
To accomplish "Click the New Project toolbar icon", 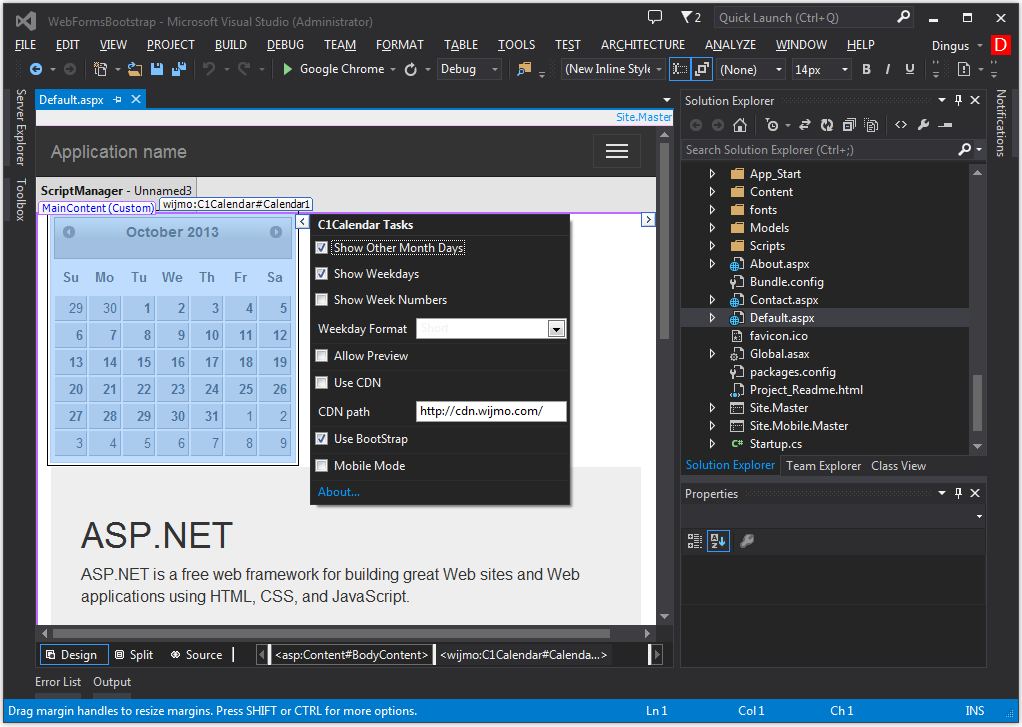I will (x=100, y=69).
